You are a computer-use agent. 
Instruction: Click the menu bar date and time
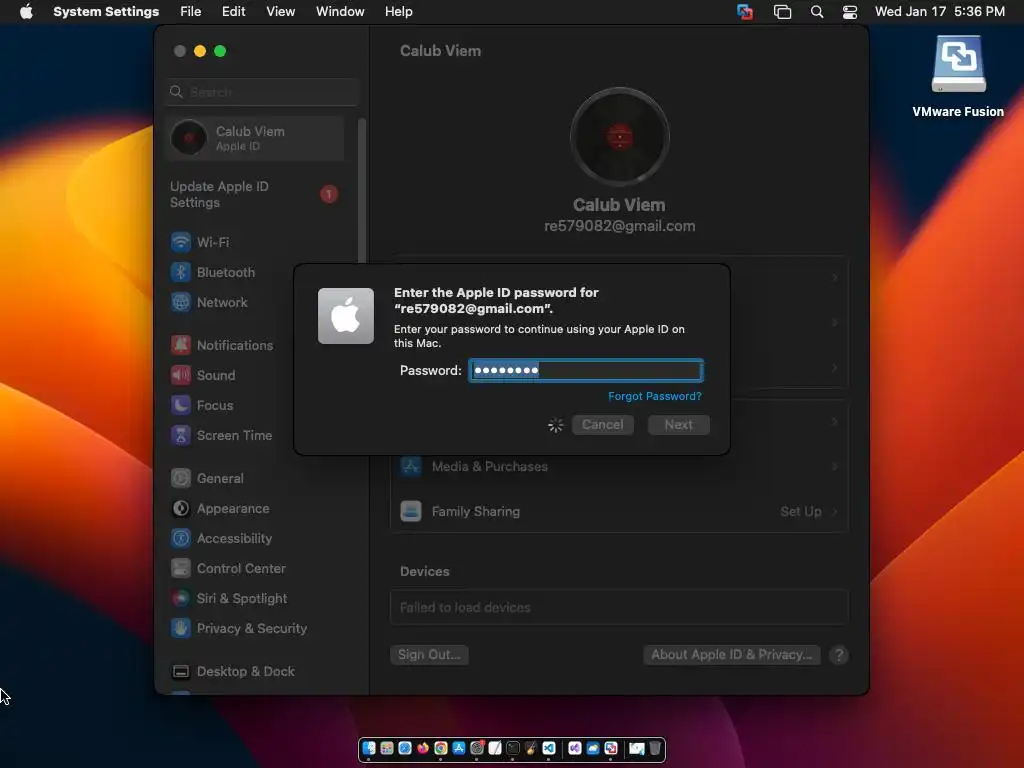pyautogui.click(x=940, y=12)
